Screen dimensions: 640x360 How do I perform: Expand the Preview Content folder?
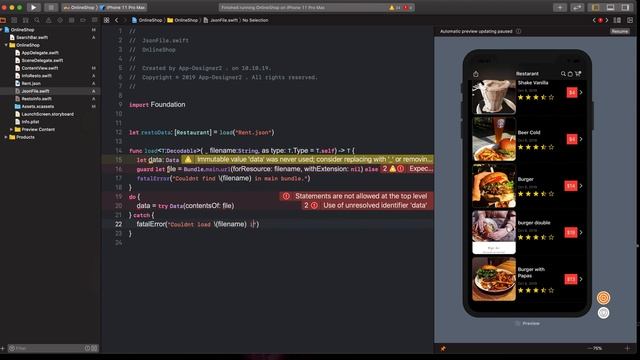11,129
